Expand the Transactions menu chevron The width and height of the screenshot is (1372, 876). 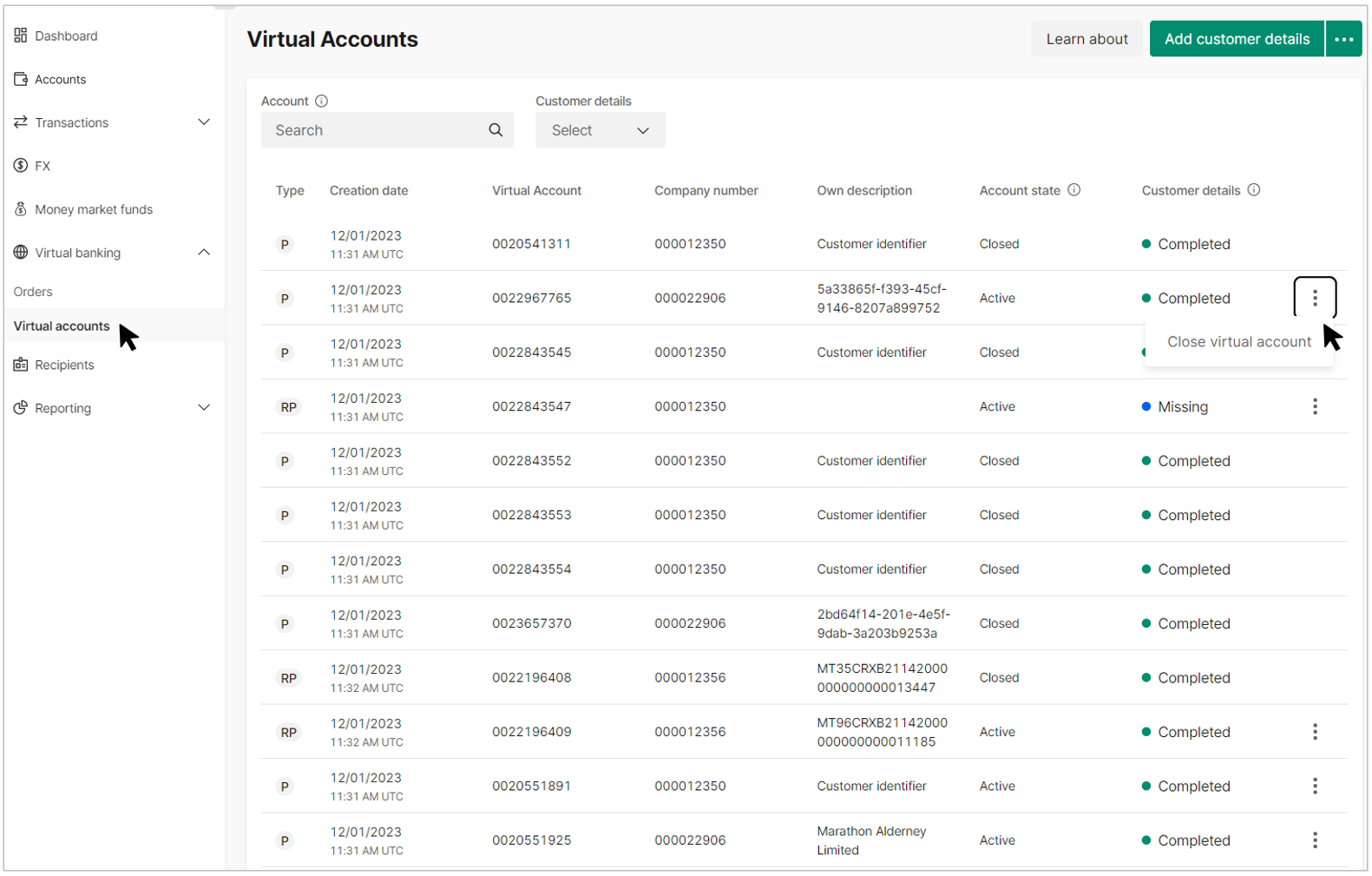click(204, 122)
